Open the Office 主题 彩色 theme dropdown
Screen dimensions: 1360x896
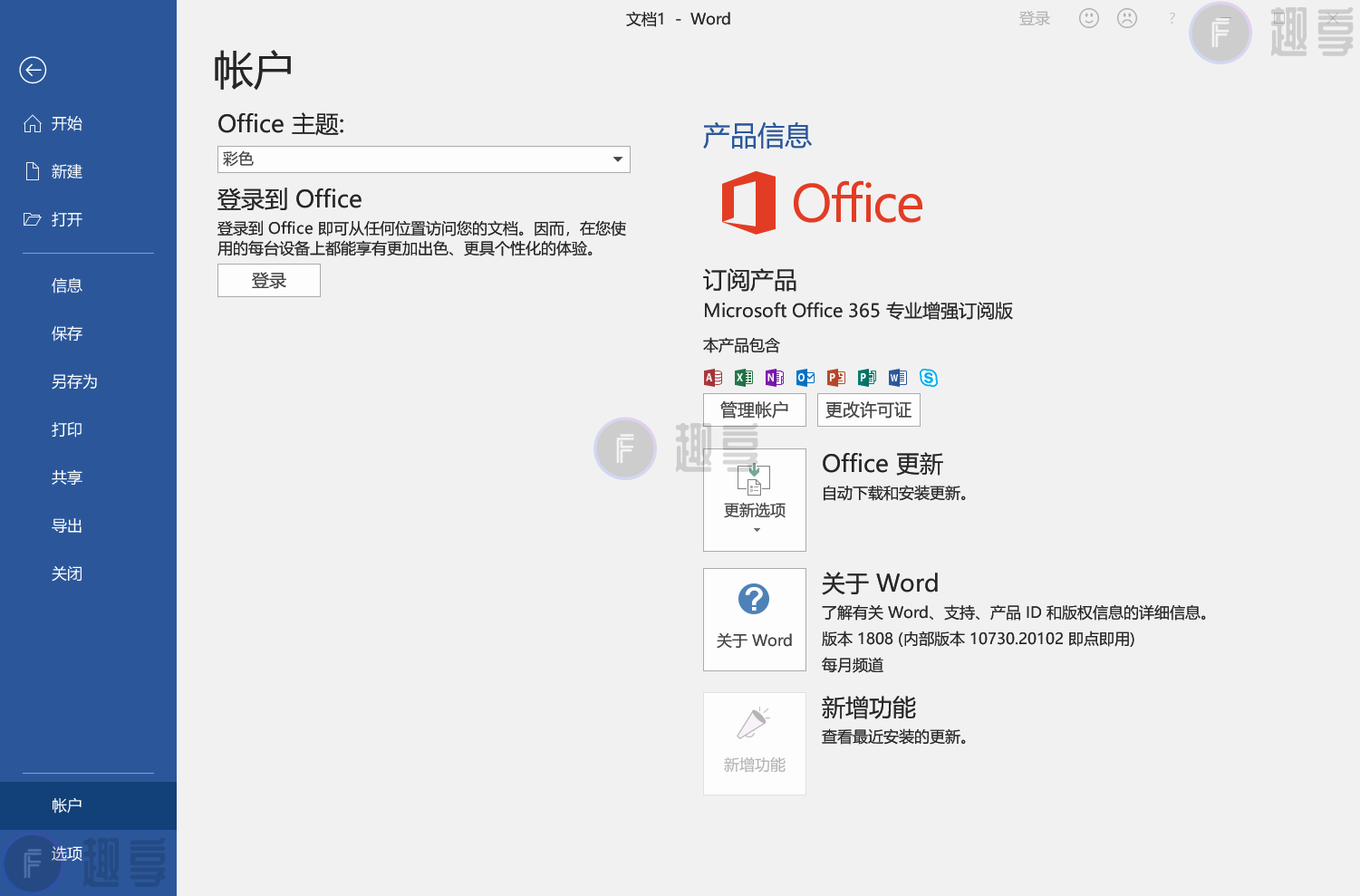pyautogui.click(x=424, y=159)
